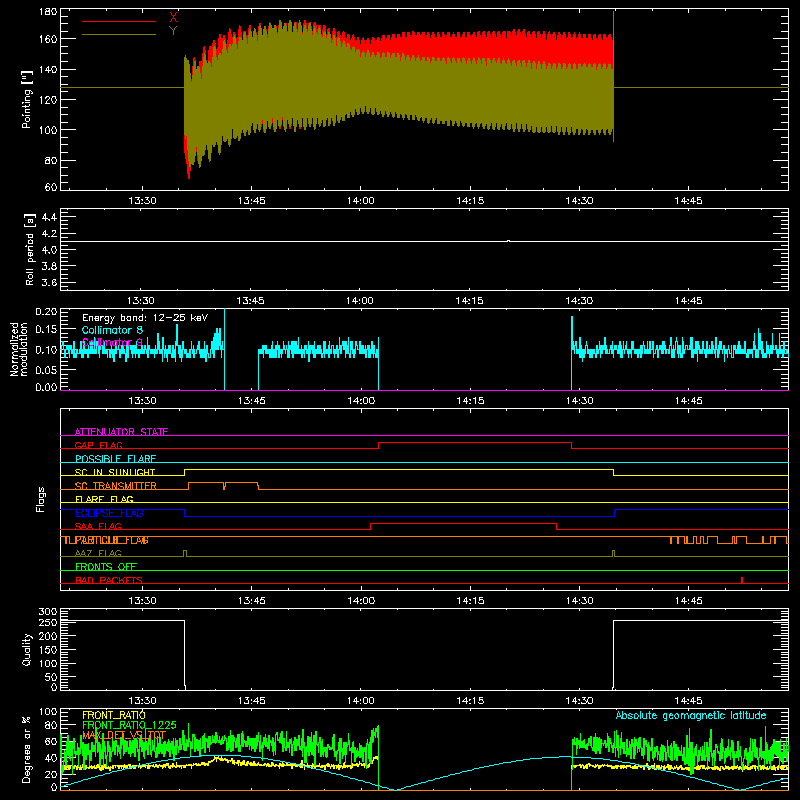
Task: Click the Pointing axis title
Action: click(27, 99)
